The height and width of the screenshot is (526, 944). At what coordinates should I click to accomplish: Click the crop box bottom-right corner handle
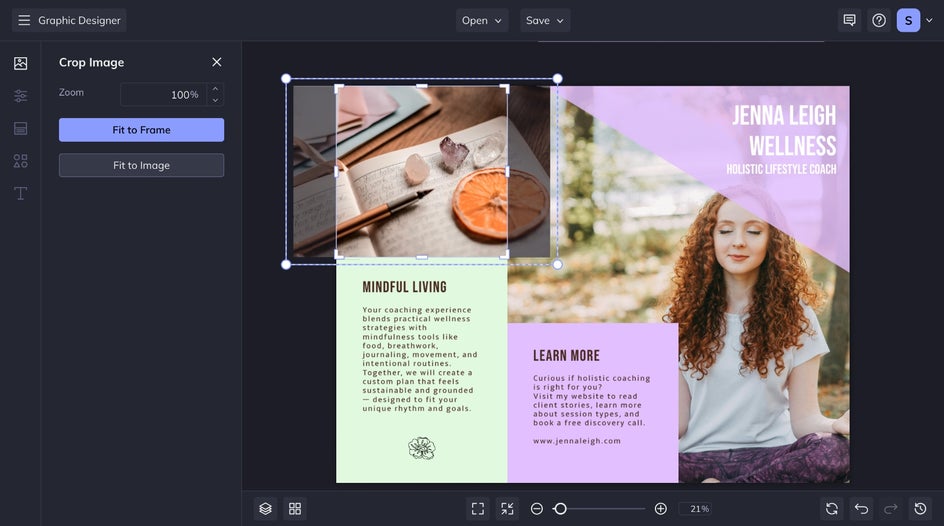click(506, 256)
